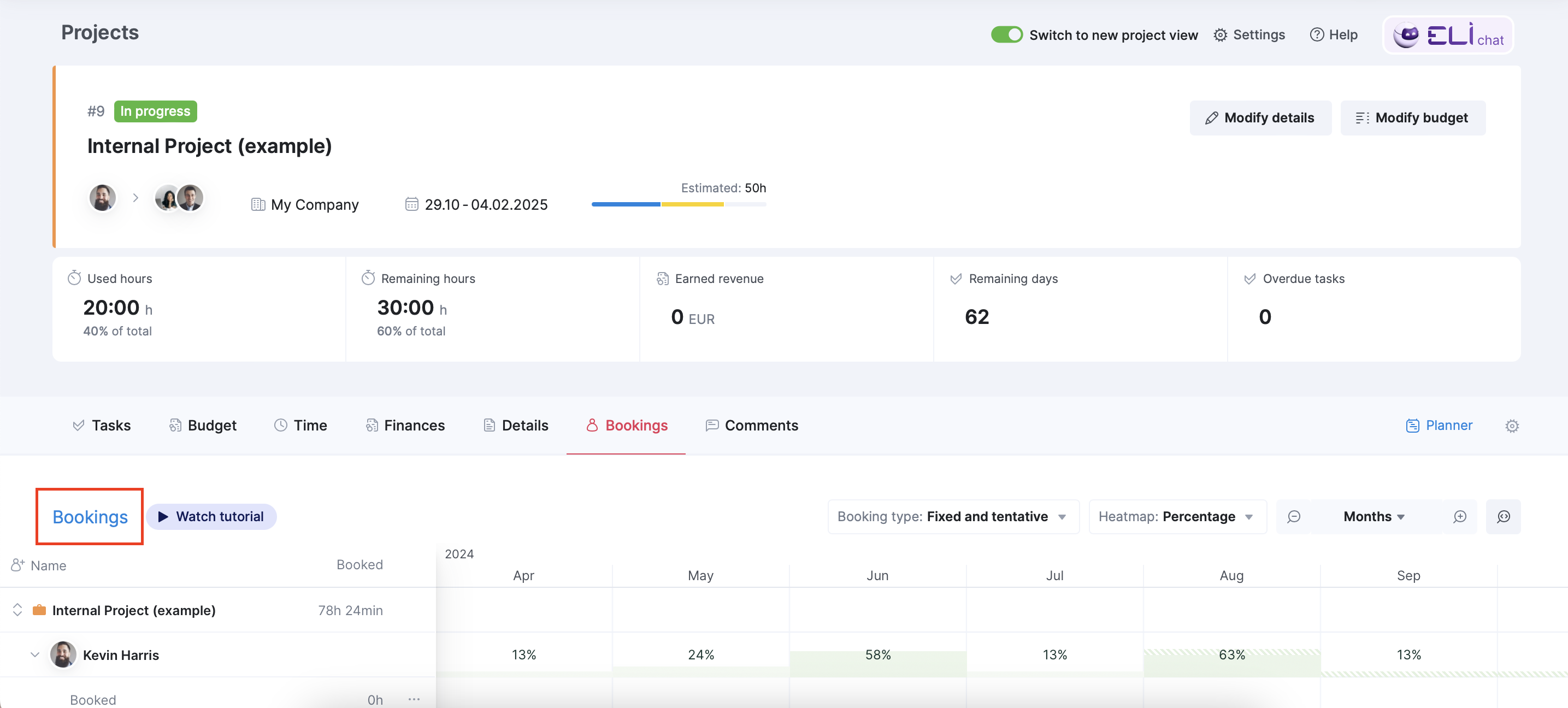Click the Earned revenue icon
Viewport: 1568px width, 708px height.
(x=662, y=278)
